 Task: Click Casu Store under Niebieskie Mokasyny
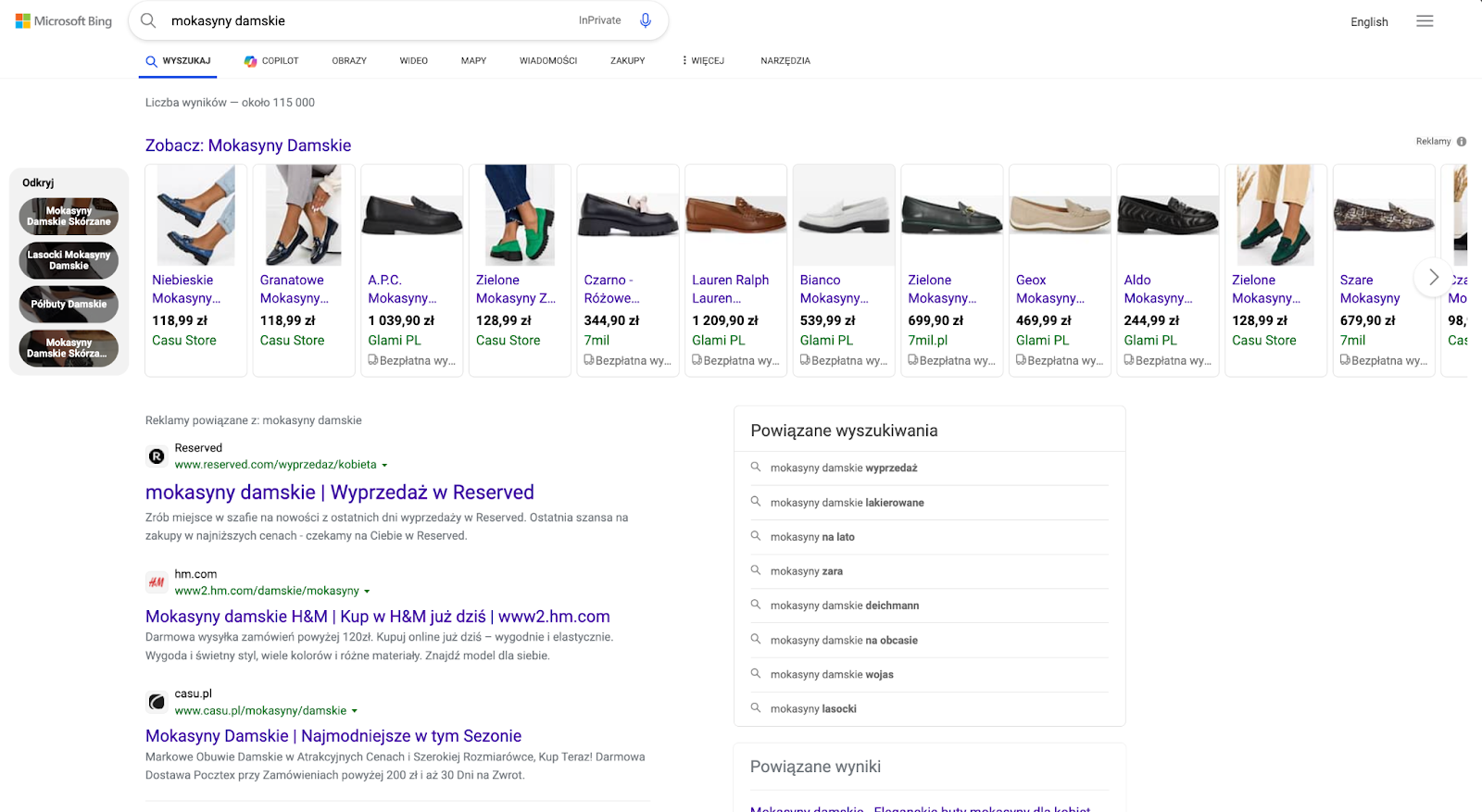184,341
